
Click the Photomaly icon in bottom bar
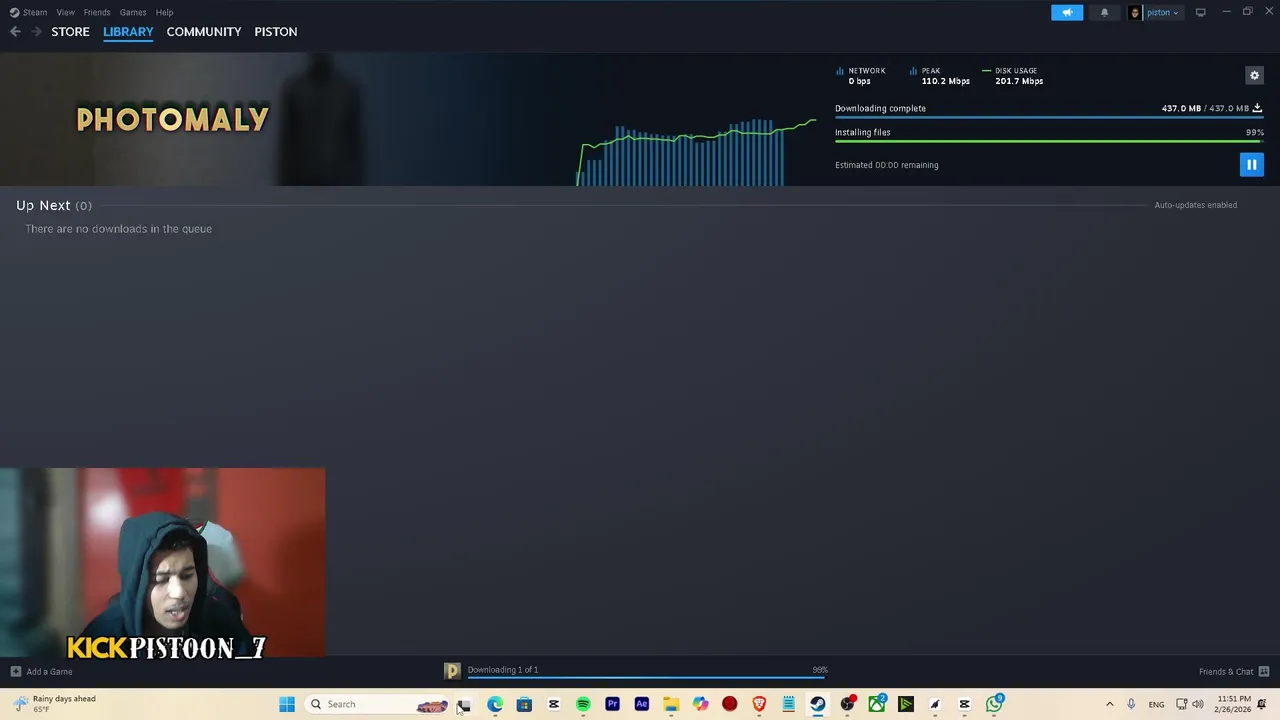452,671
